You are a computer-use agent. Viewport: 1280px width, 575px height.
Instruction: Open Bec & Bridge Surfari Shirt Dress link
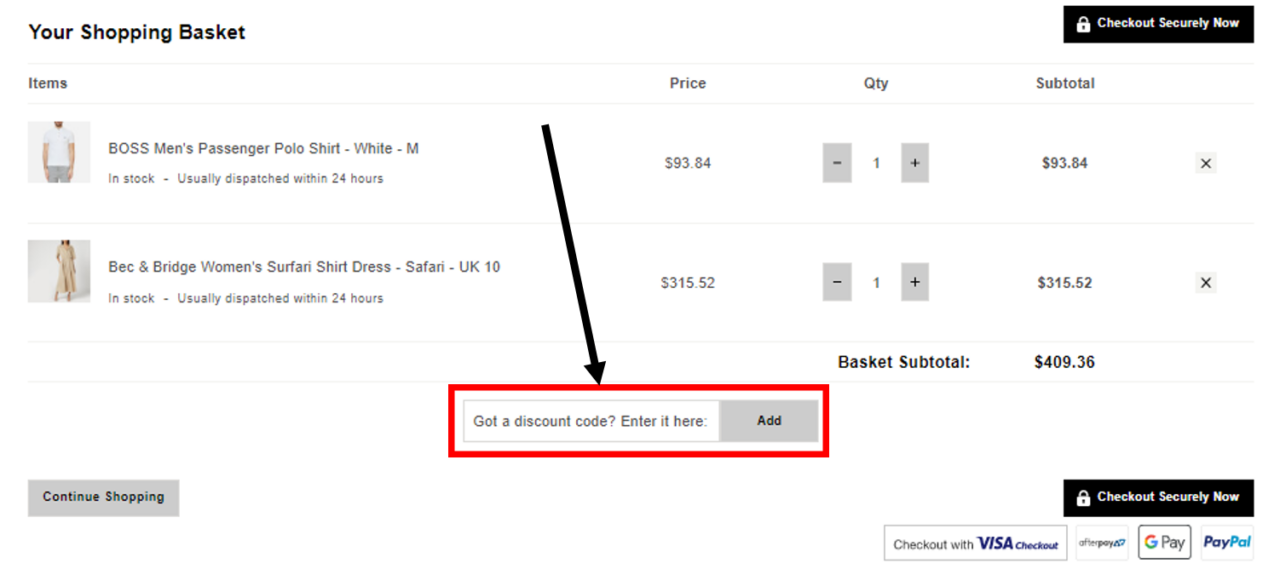[x=304, y=267]
